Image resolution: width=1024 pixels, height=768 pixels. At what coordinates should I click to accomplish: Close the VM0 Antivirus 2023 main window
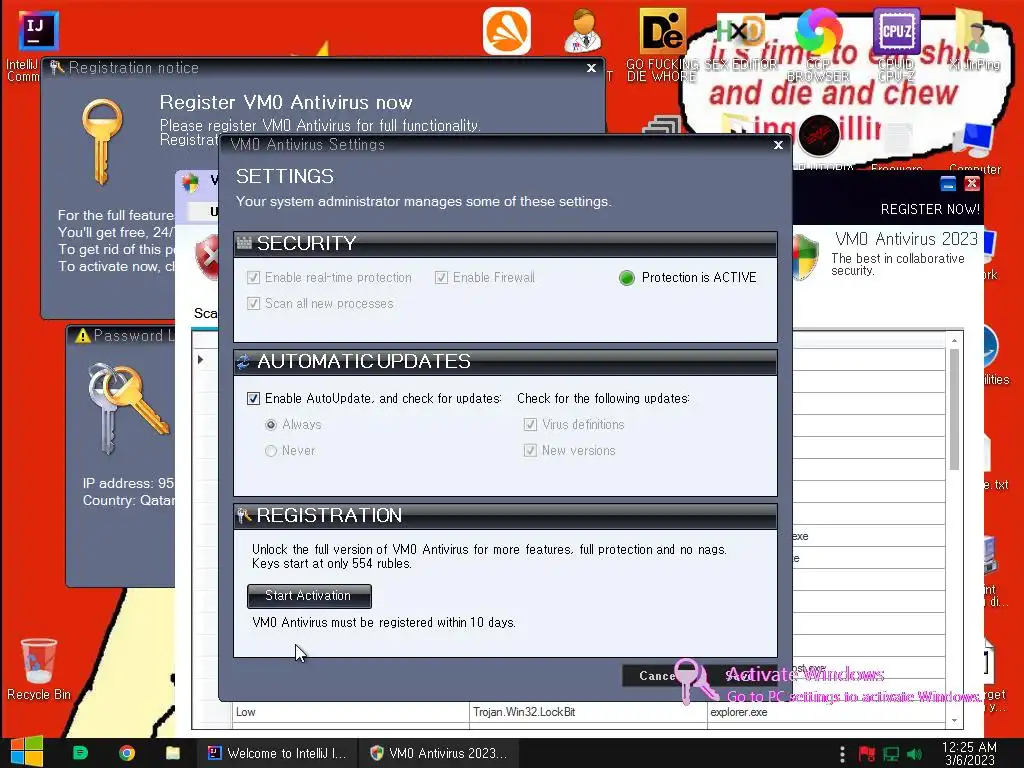[972, 184]
